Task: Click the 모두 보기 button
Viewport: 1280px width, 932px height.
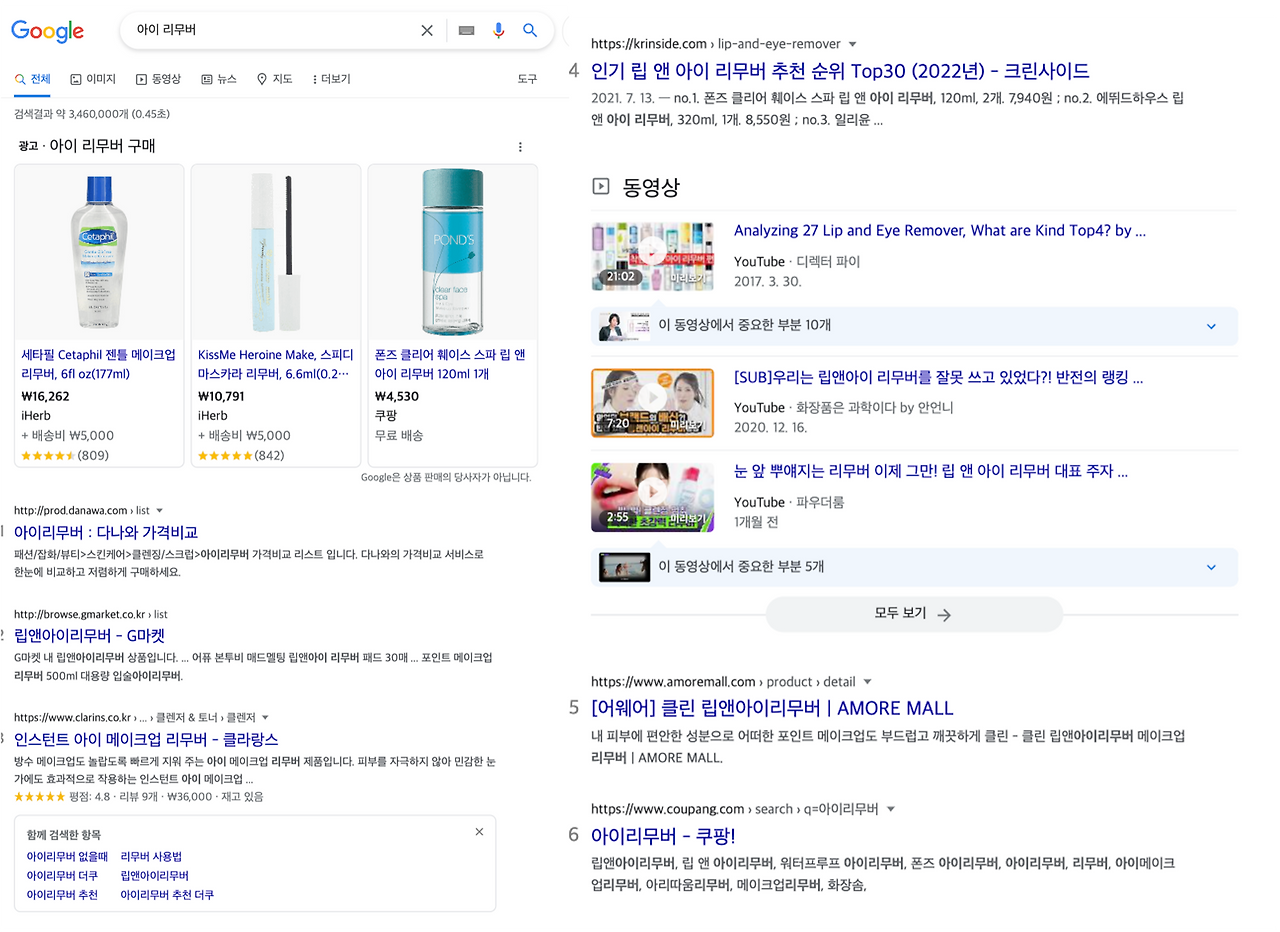Action: (914, 614)
